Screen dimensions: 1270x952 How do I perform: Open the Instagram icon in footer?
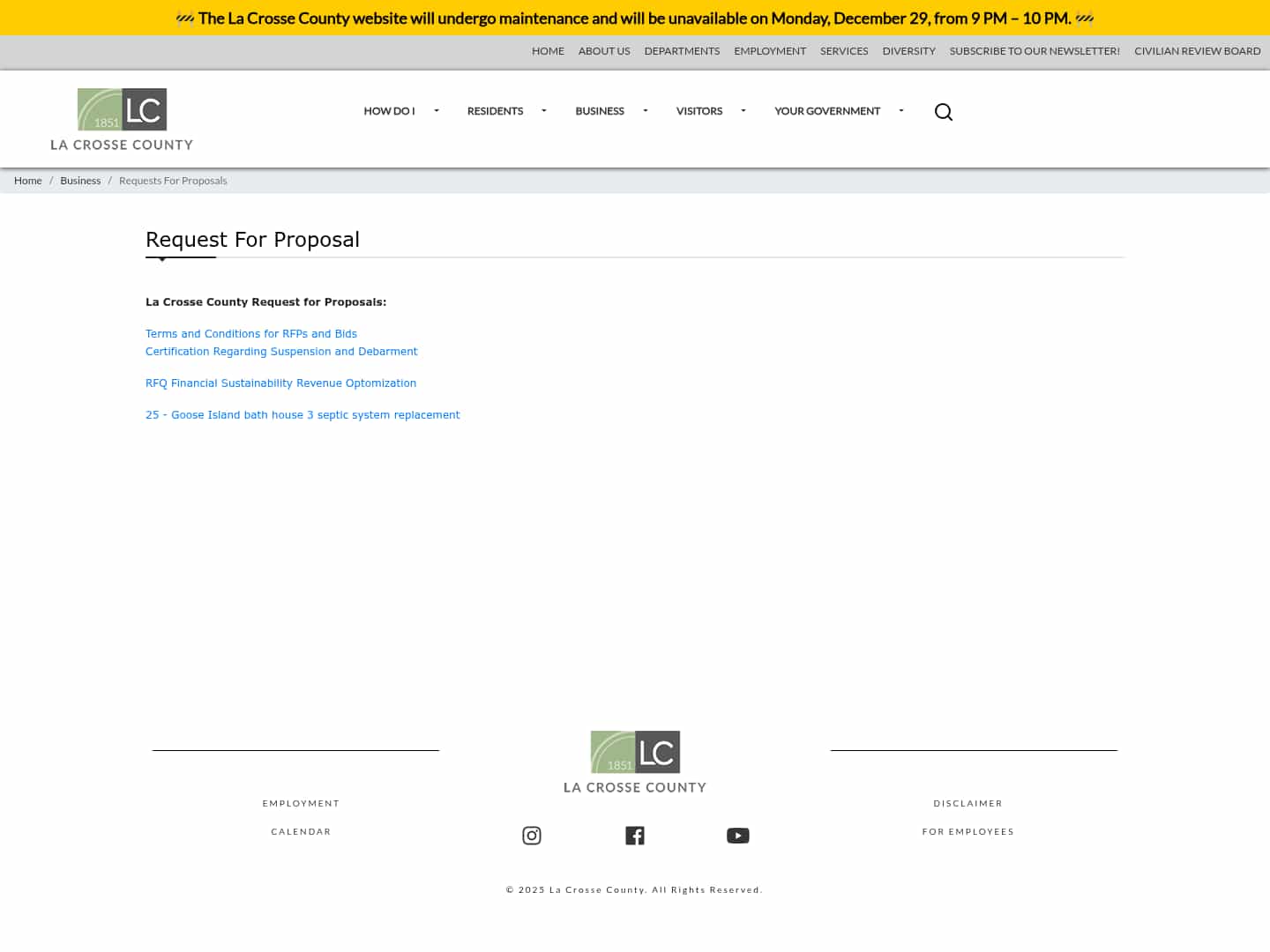coord(531,835)
